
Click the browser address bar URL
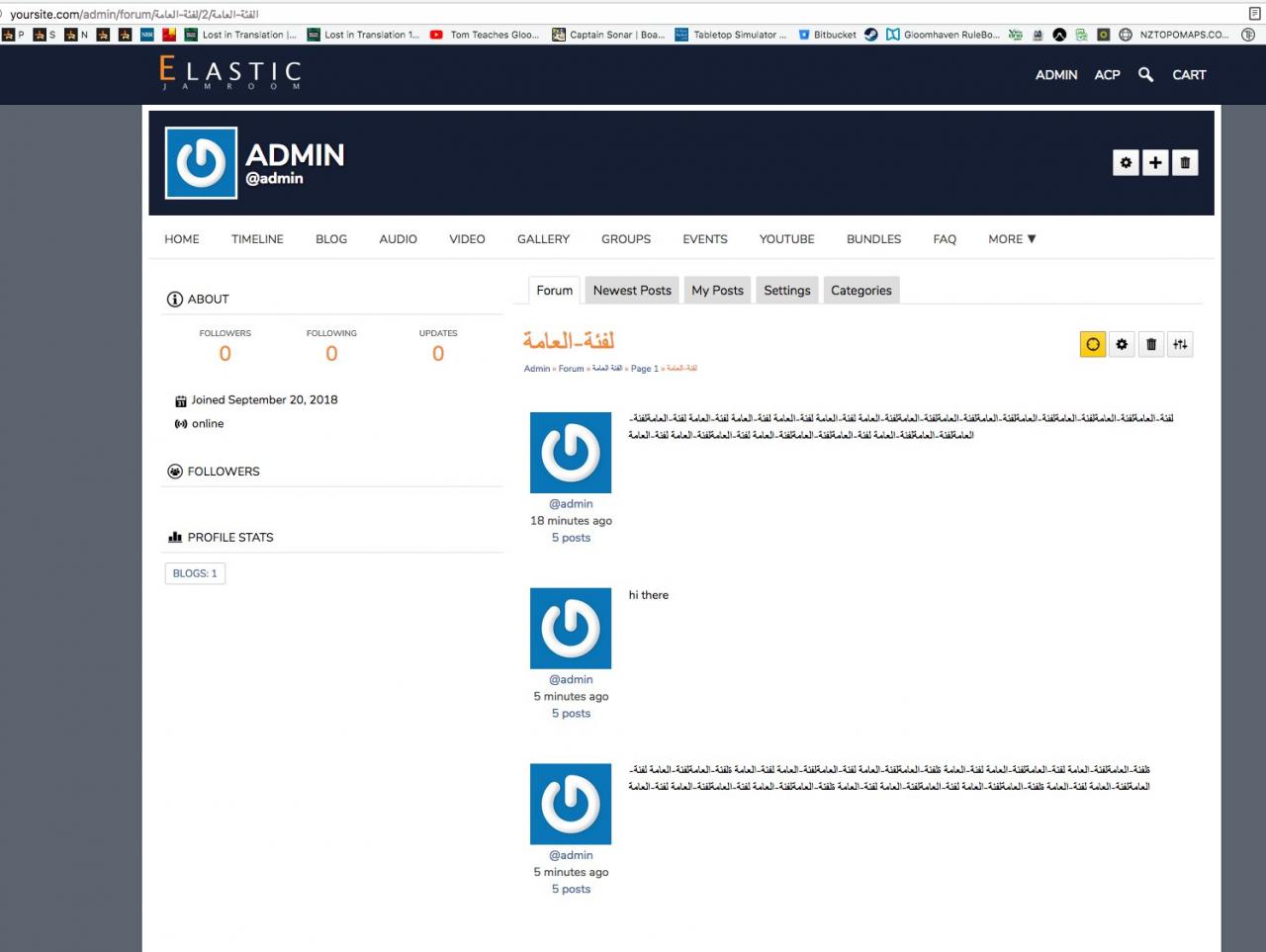(x=134, y=14)
